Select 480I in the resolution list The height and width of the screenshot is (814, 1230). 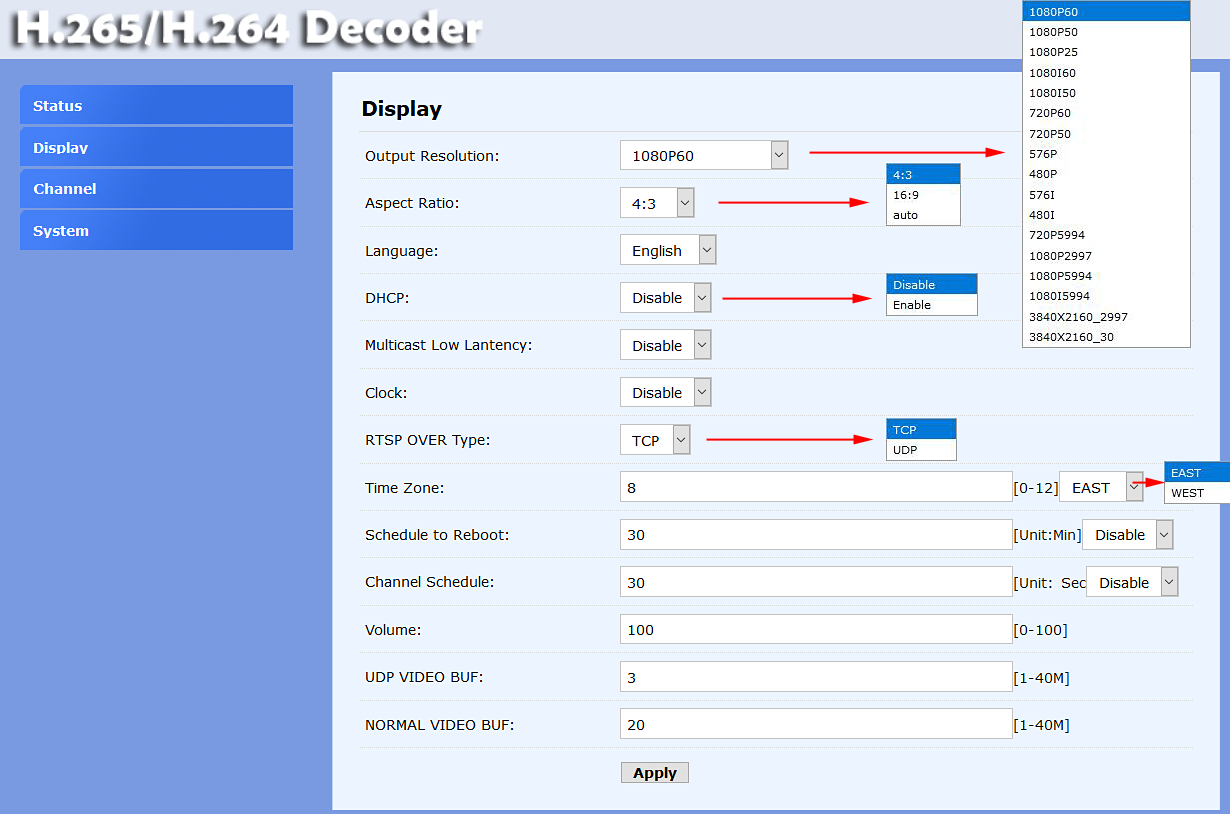(x=1106, y=215)
